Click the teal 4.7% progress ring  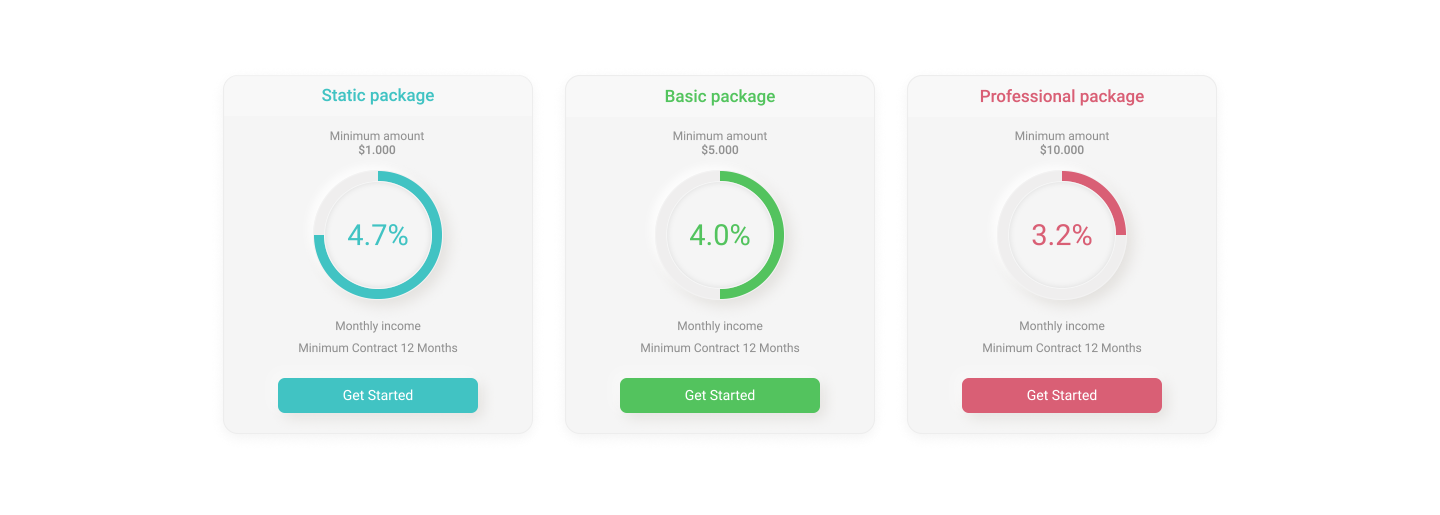pyautogui.click(x=378, y=235)
